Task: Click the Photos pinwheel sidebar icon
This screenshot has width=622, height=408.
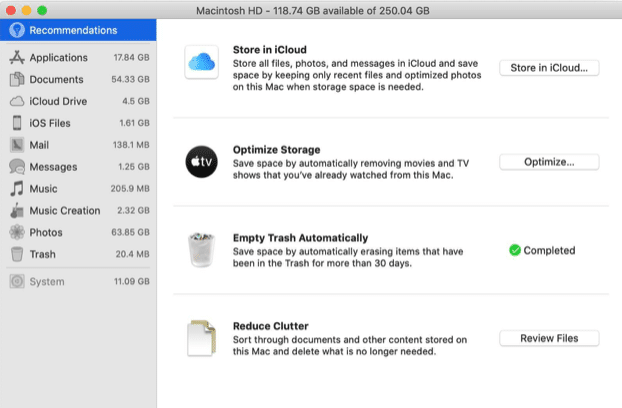Action: pos(17,232)
